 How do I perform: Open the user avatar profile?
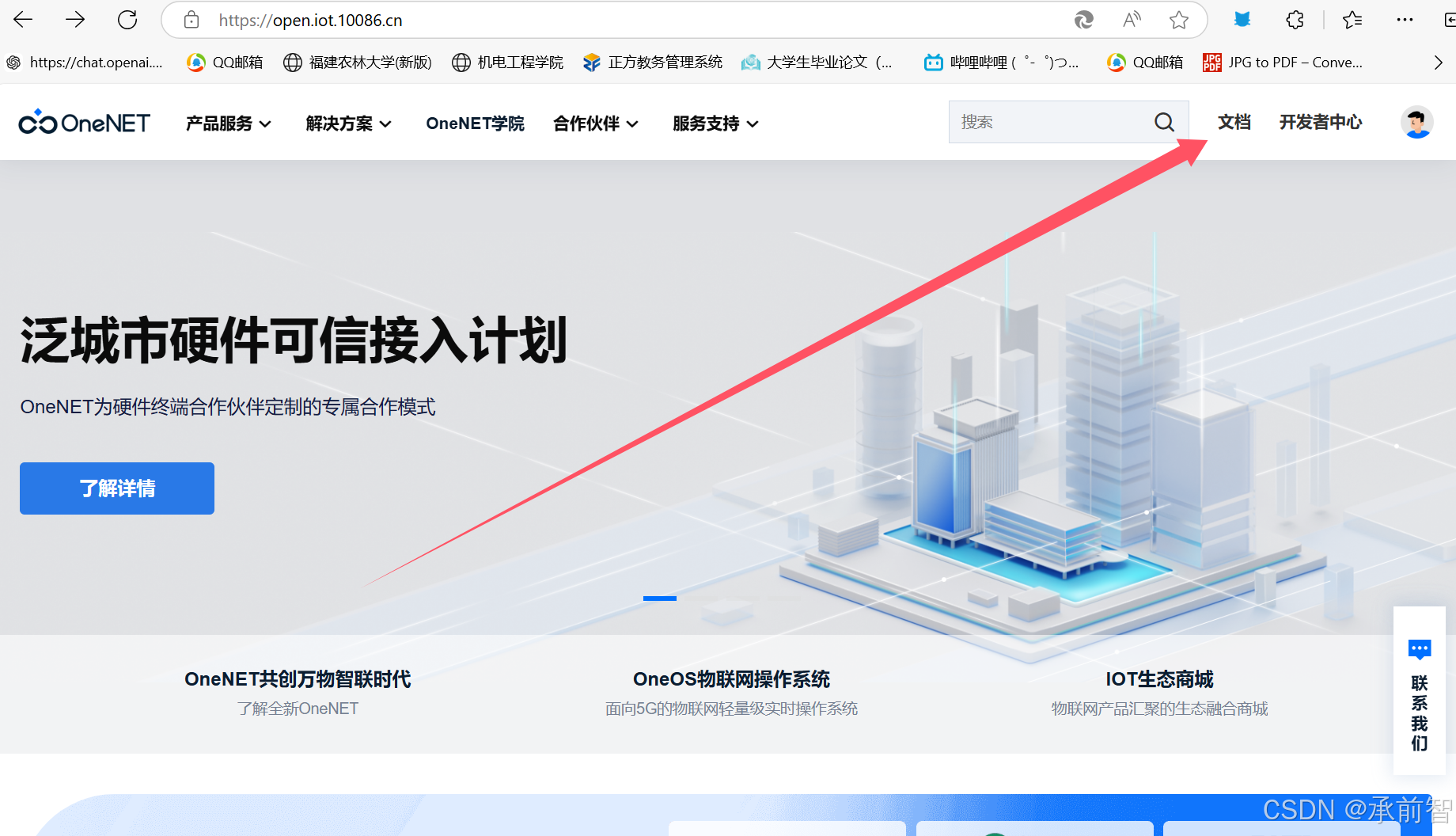click(x=1416, y=122)
